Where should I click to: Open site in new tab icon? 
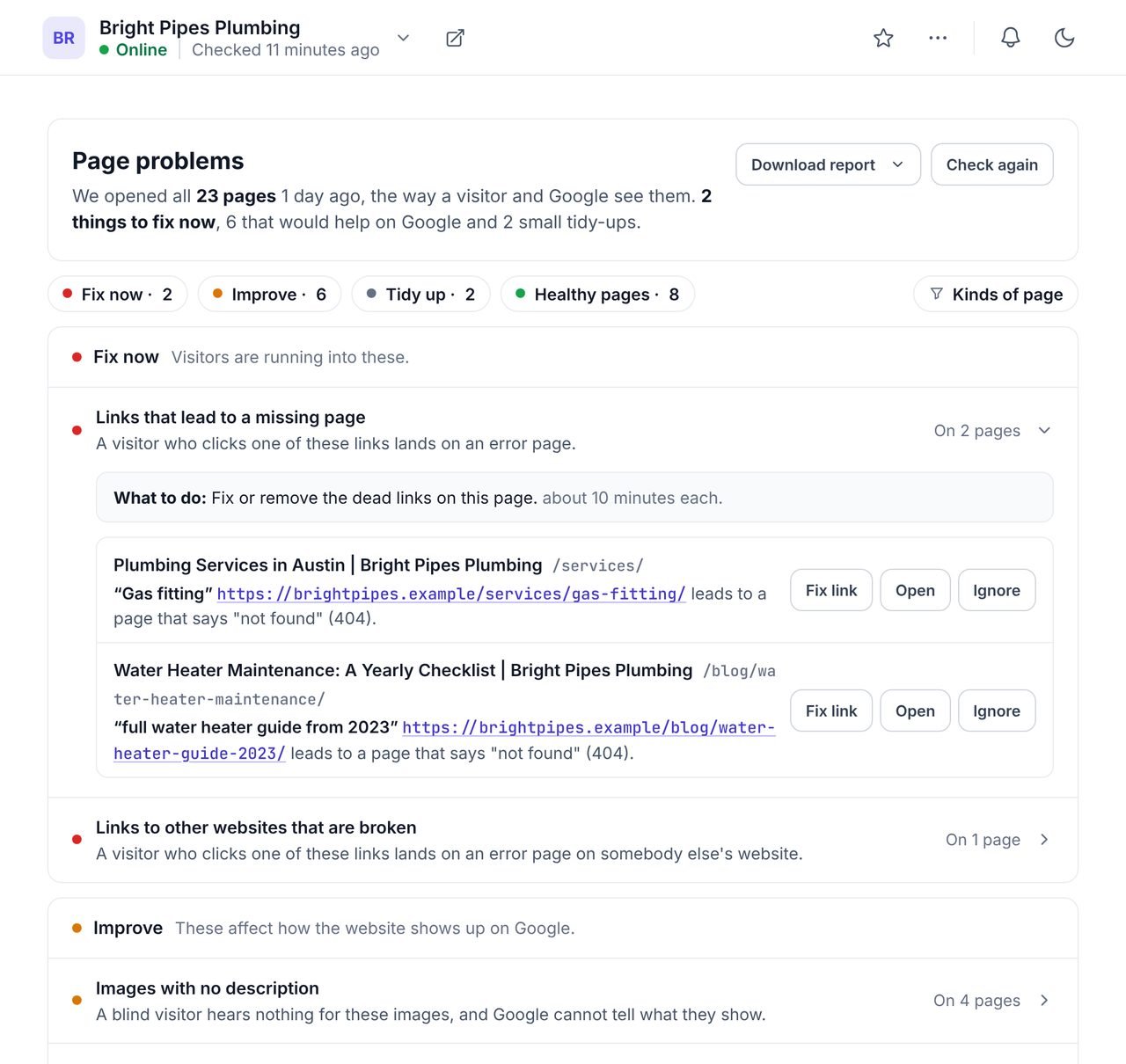coord(455,38)
